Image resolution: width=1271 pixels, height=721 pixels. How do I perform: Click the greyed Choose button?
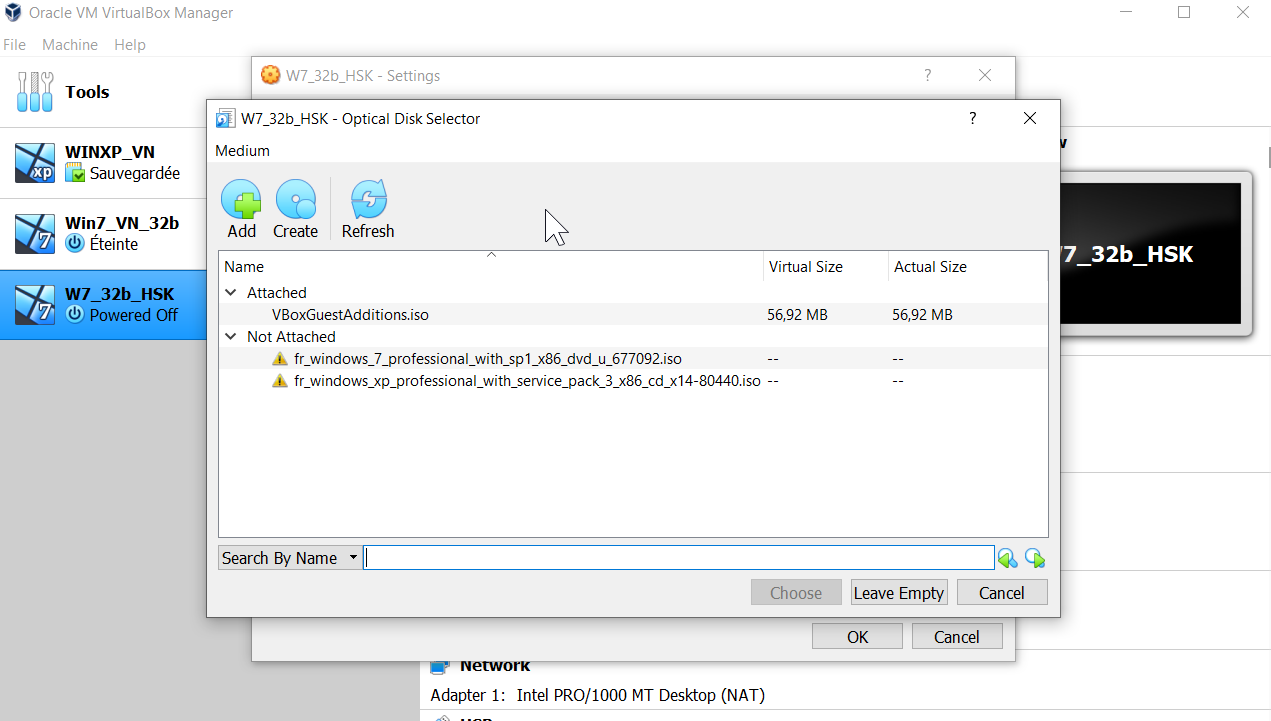(x=796, y=593)
